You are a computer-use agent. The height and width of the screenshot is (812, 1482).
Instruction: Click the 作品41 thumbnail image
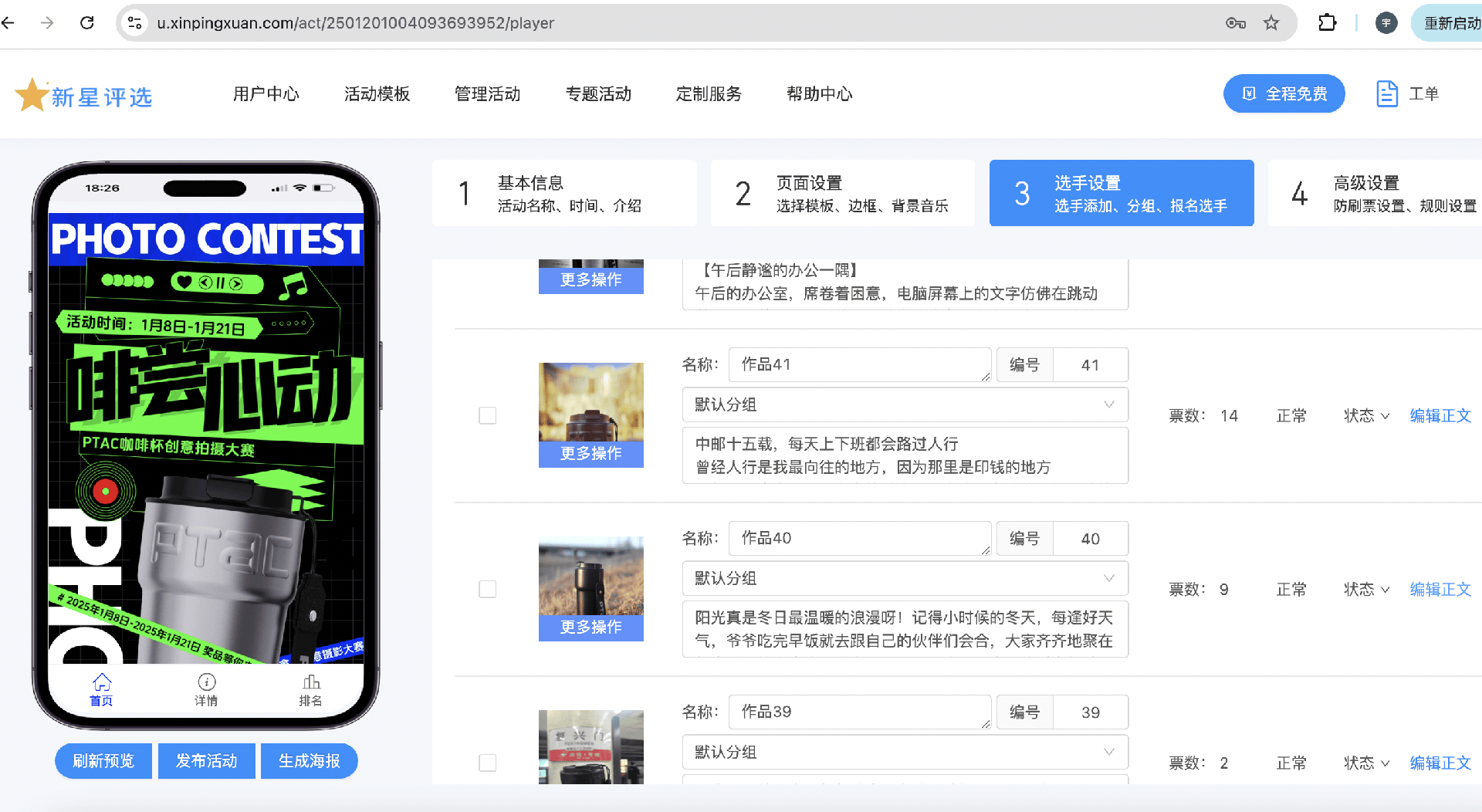(591, 401)
